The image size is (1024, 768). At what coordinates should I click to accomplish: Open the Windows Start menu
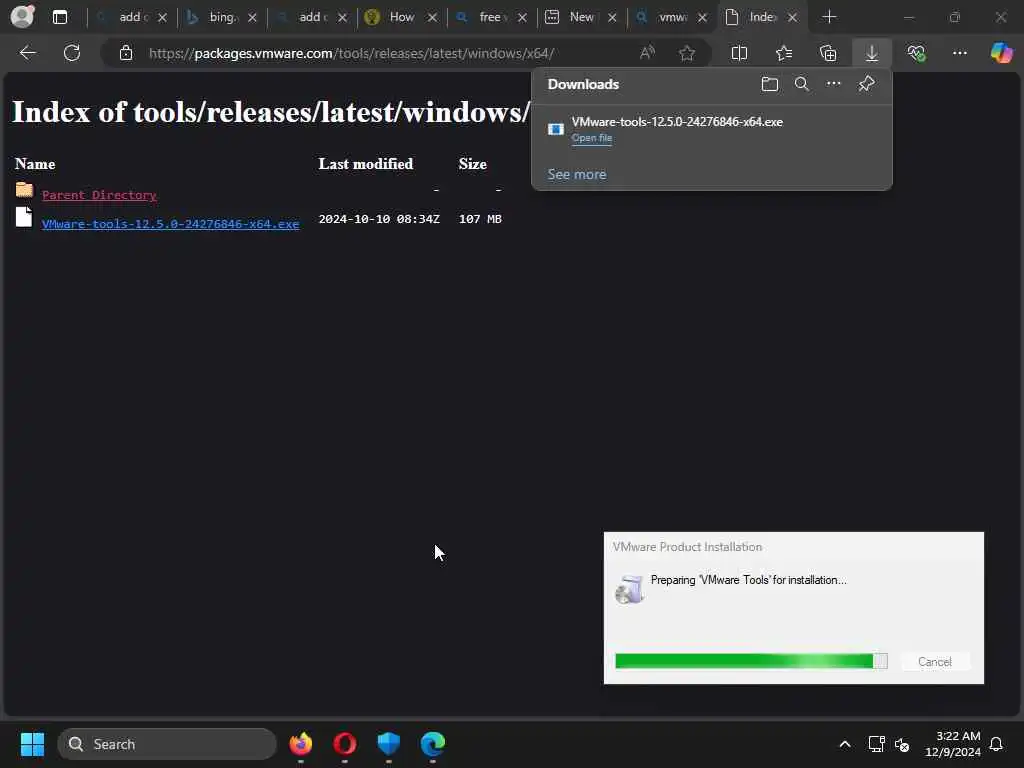[x=32, y=744]
